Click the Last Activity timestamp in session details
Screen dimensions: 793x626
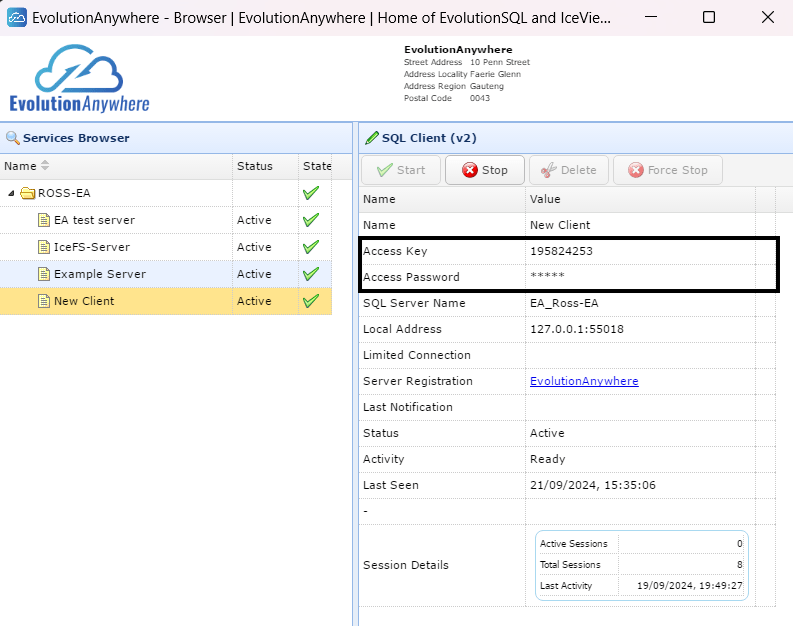[690, 586]
